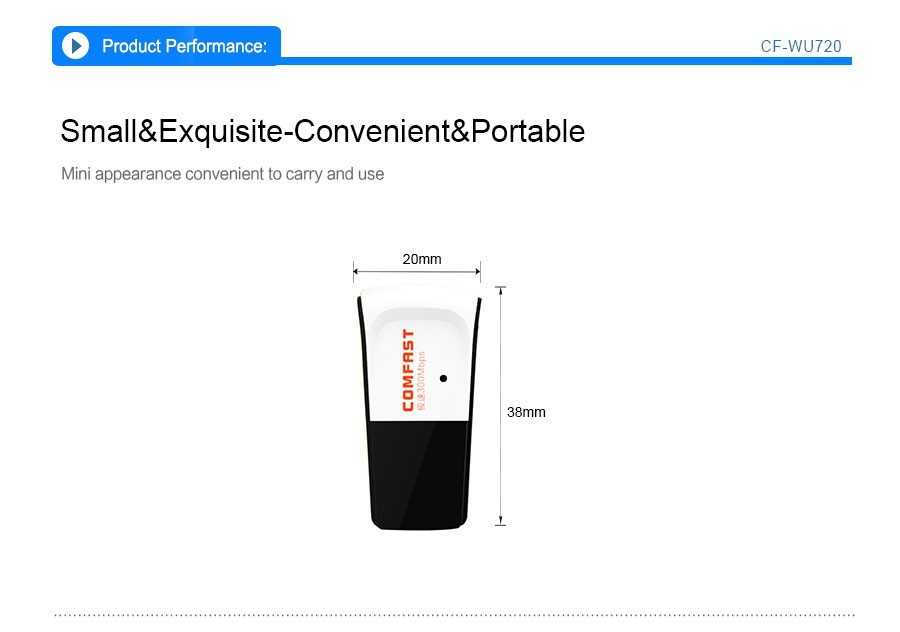
Task: Click right arrowhead of 20mm dimension line
Action: [477, 269]
